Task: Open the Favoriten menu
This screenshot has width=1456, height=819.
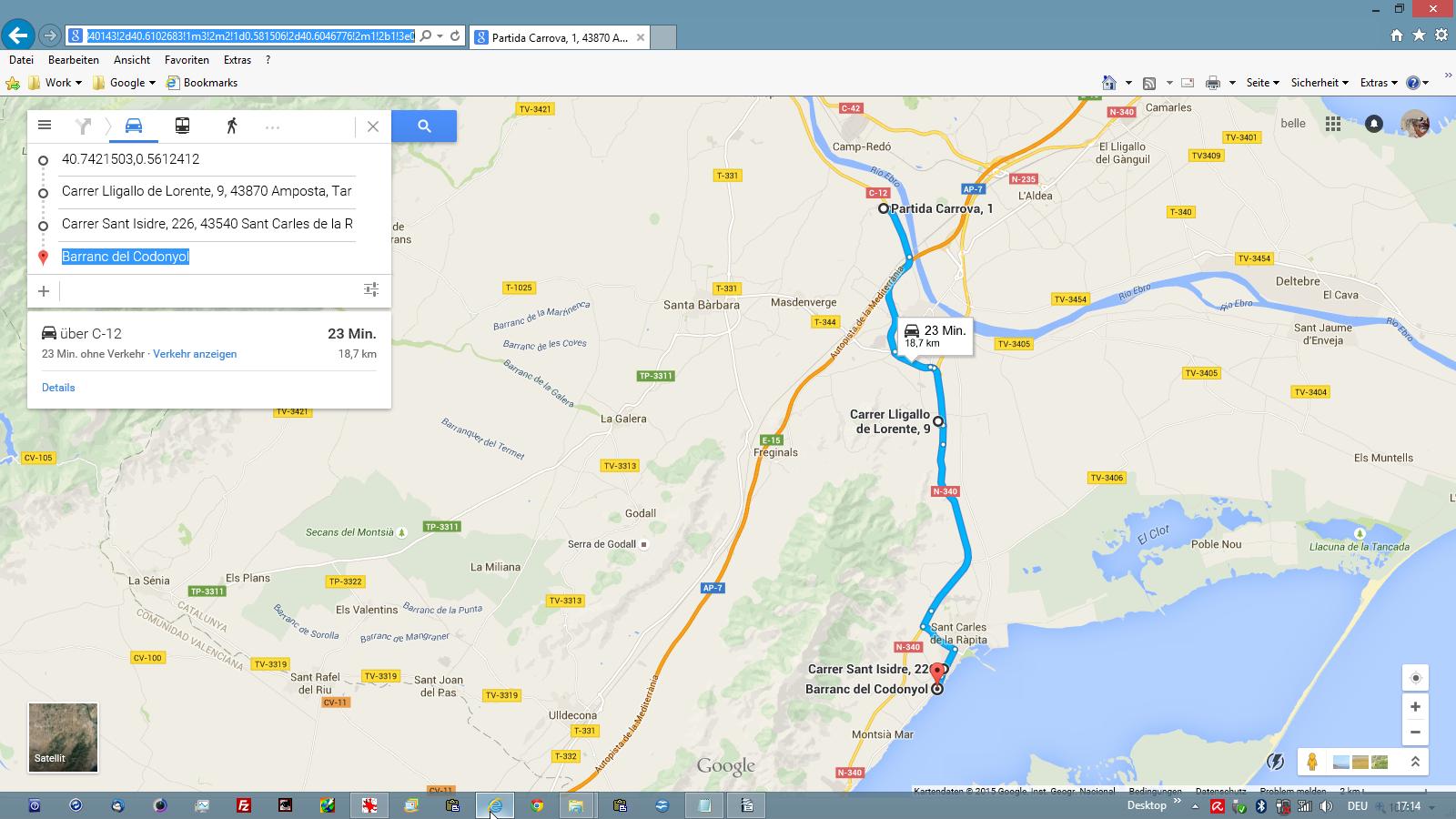Action: pyautogui.click(x=187, y=60)
